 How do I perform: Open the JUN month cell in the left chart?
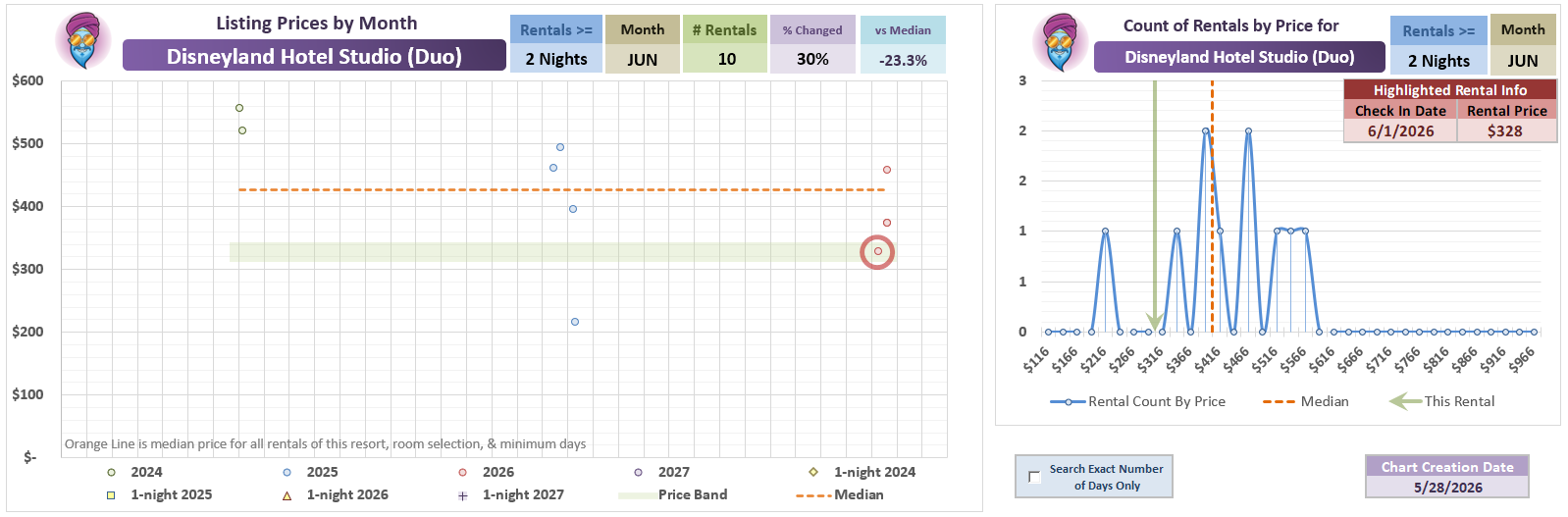642,59
